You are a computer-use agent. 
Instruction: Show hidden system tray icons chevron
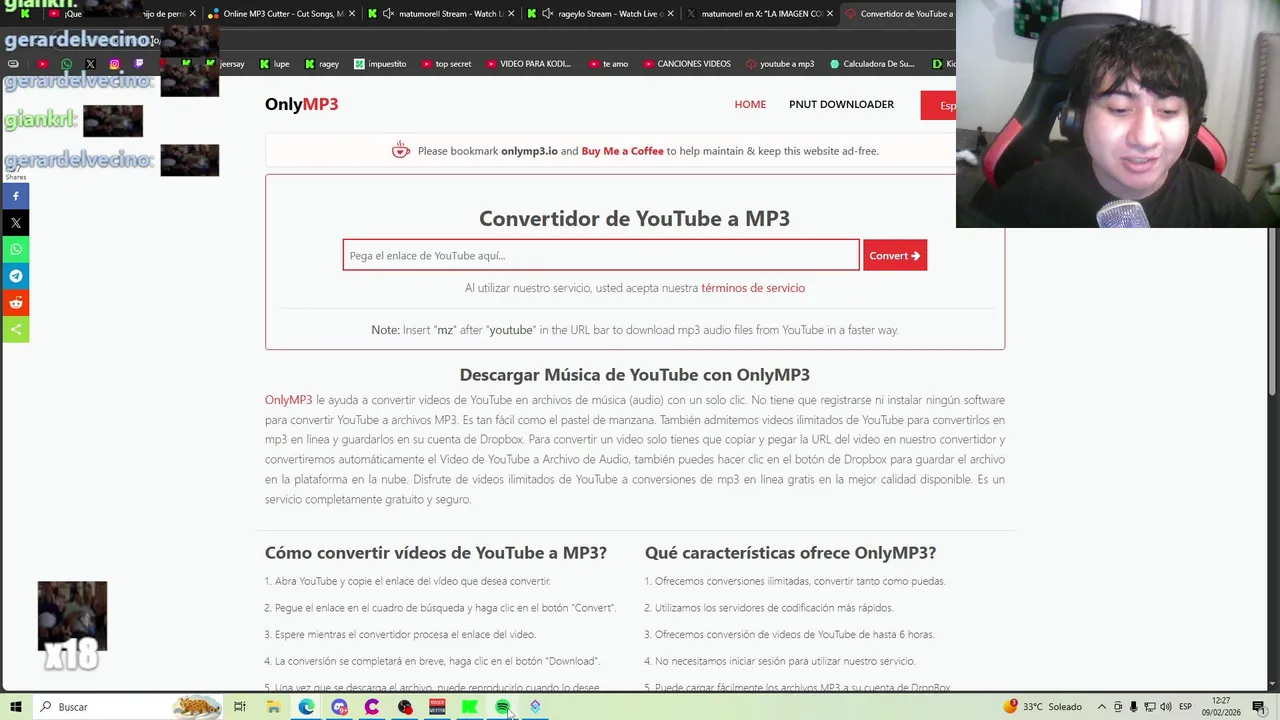(x=1102, y=707)
